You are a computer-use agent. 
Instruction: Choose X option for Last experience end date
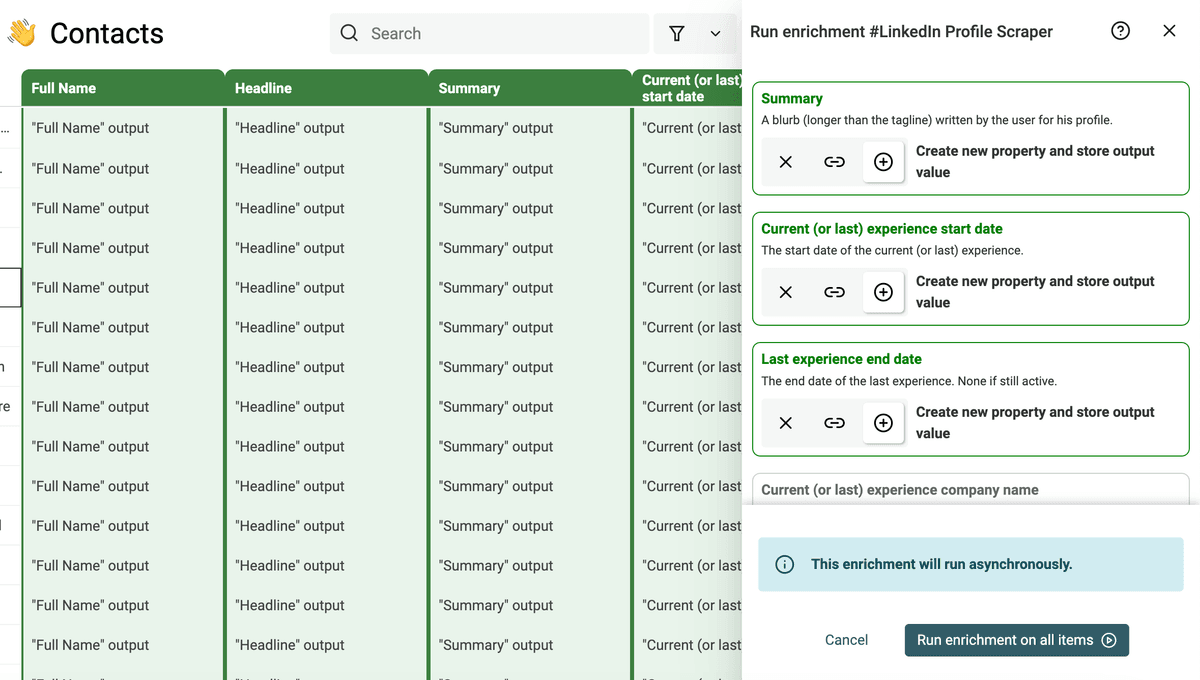(786, 423)
